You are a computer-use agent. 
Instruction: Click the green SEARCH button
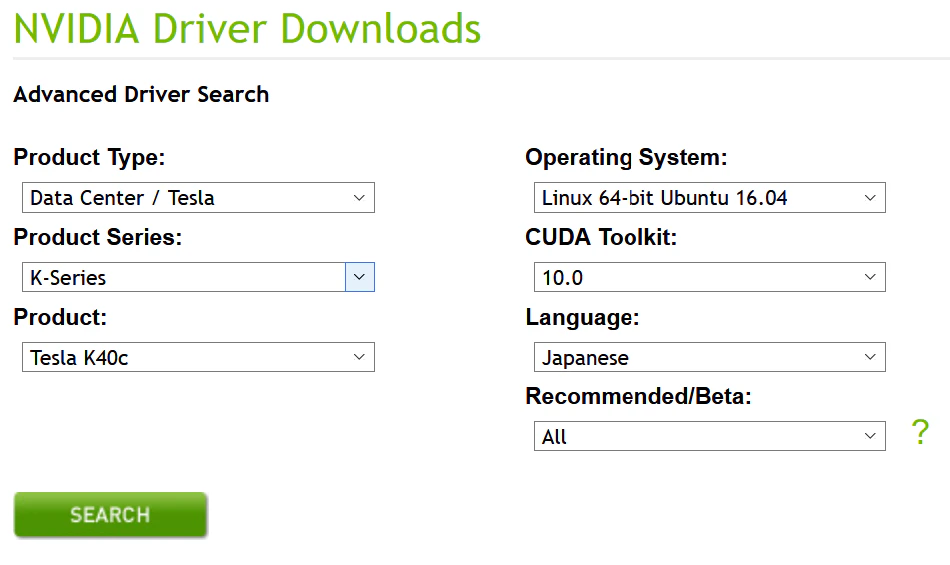[x=110, y=515]
